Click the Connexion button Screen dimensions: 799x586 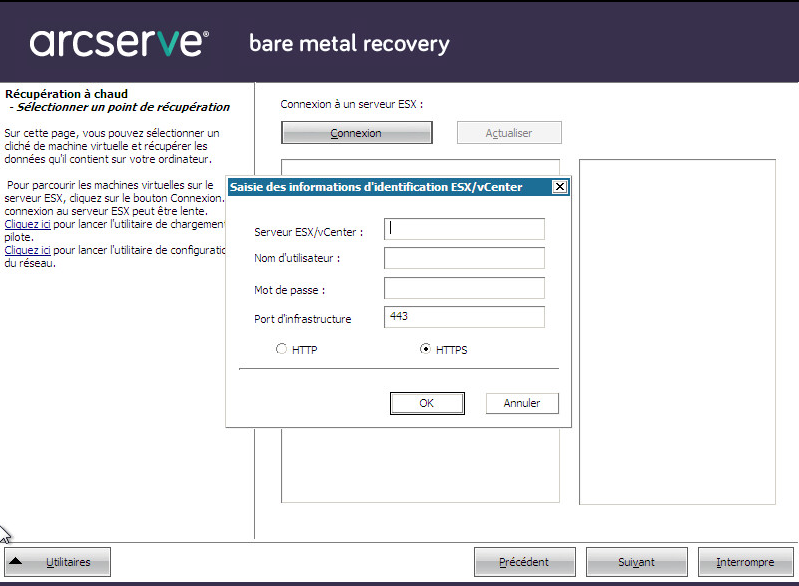[357, 132]
